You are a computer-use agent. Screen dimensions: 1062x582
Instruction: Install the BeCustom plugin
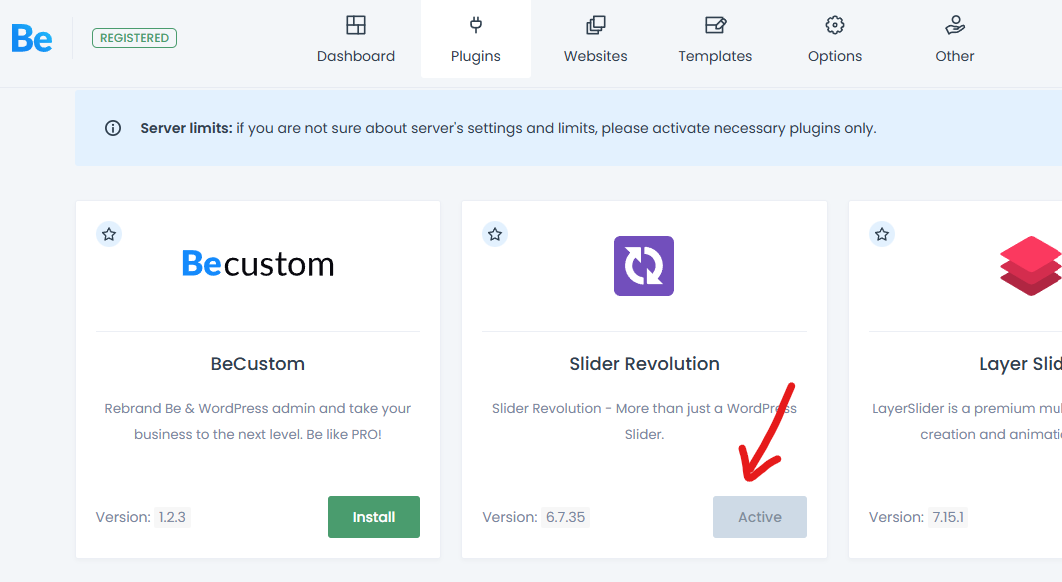[x=374, y=517]
